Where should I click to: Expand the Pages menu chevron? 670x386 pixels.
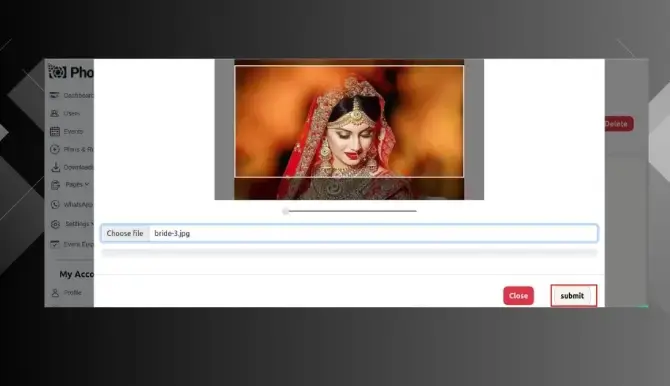tap(87, 185)
